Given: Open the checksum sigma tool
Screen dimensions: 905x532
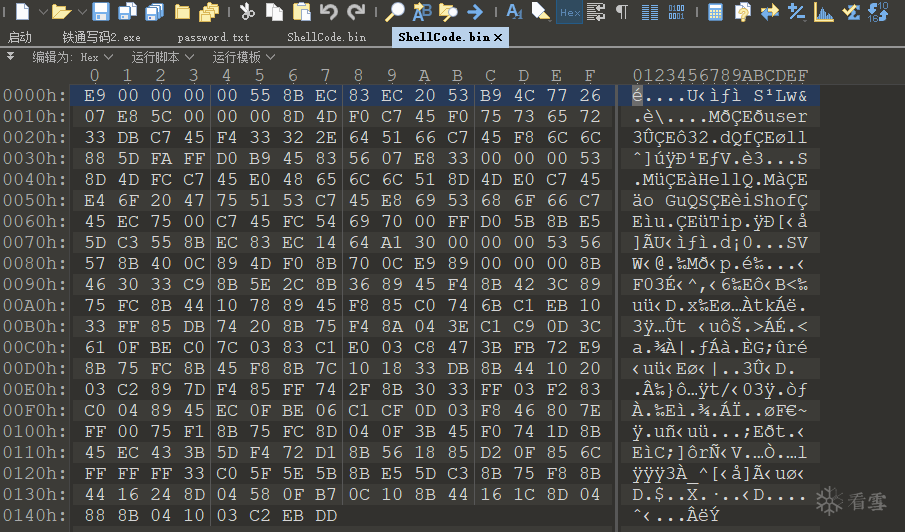Looking at the screenshot, I should (x=851, y=12).
